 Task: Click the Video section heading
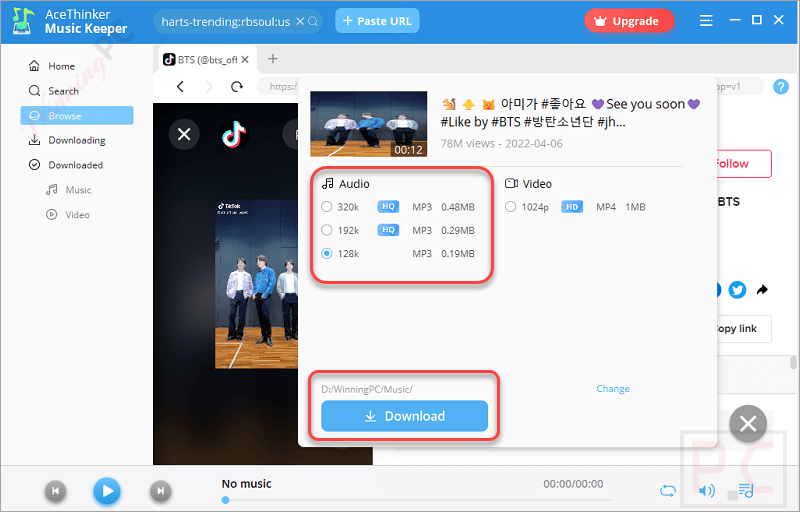[x=529, y=184]
